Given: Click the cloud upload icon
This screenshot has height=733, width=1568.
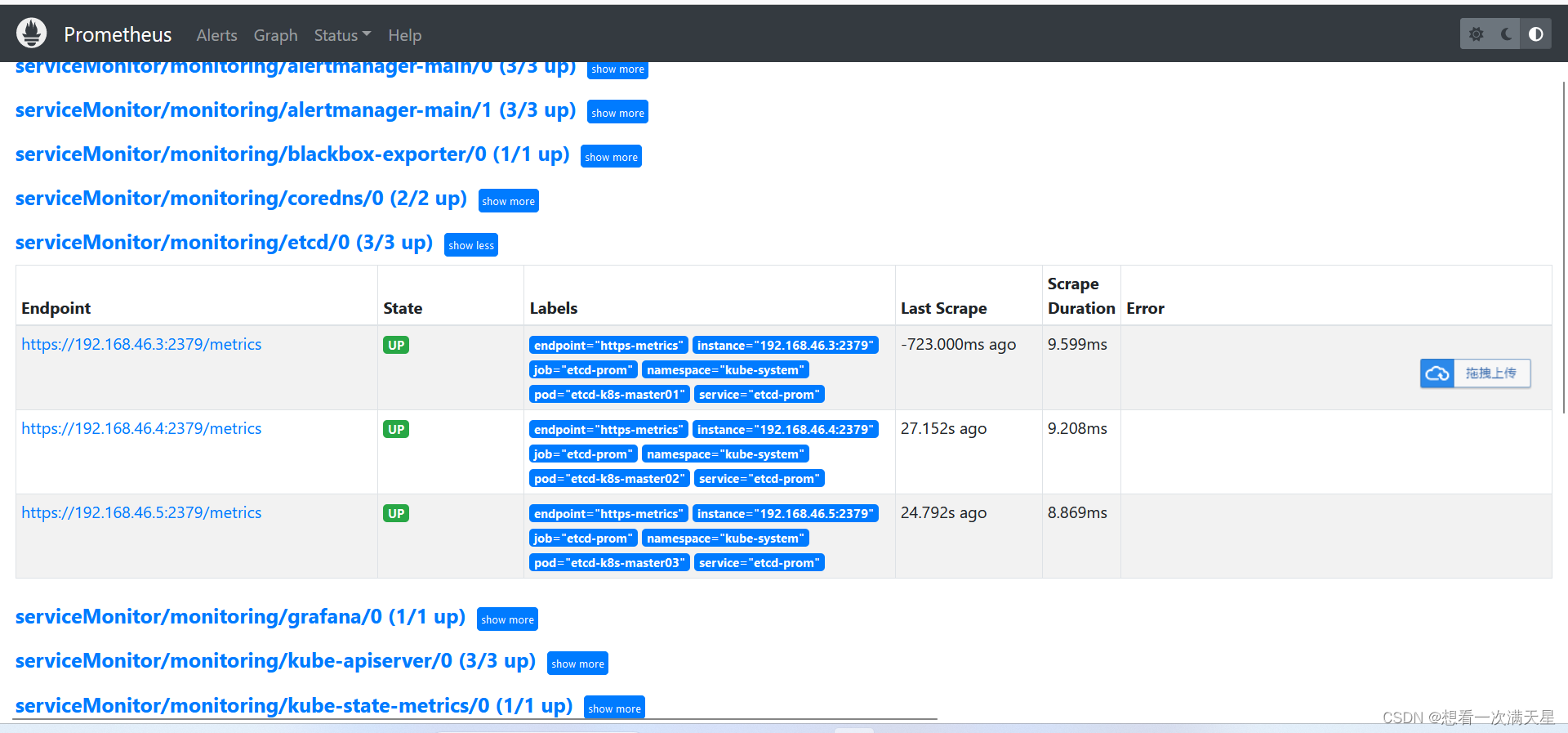Looking at the screenshot, I should point(1437,373).
